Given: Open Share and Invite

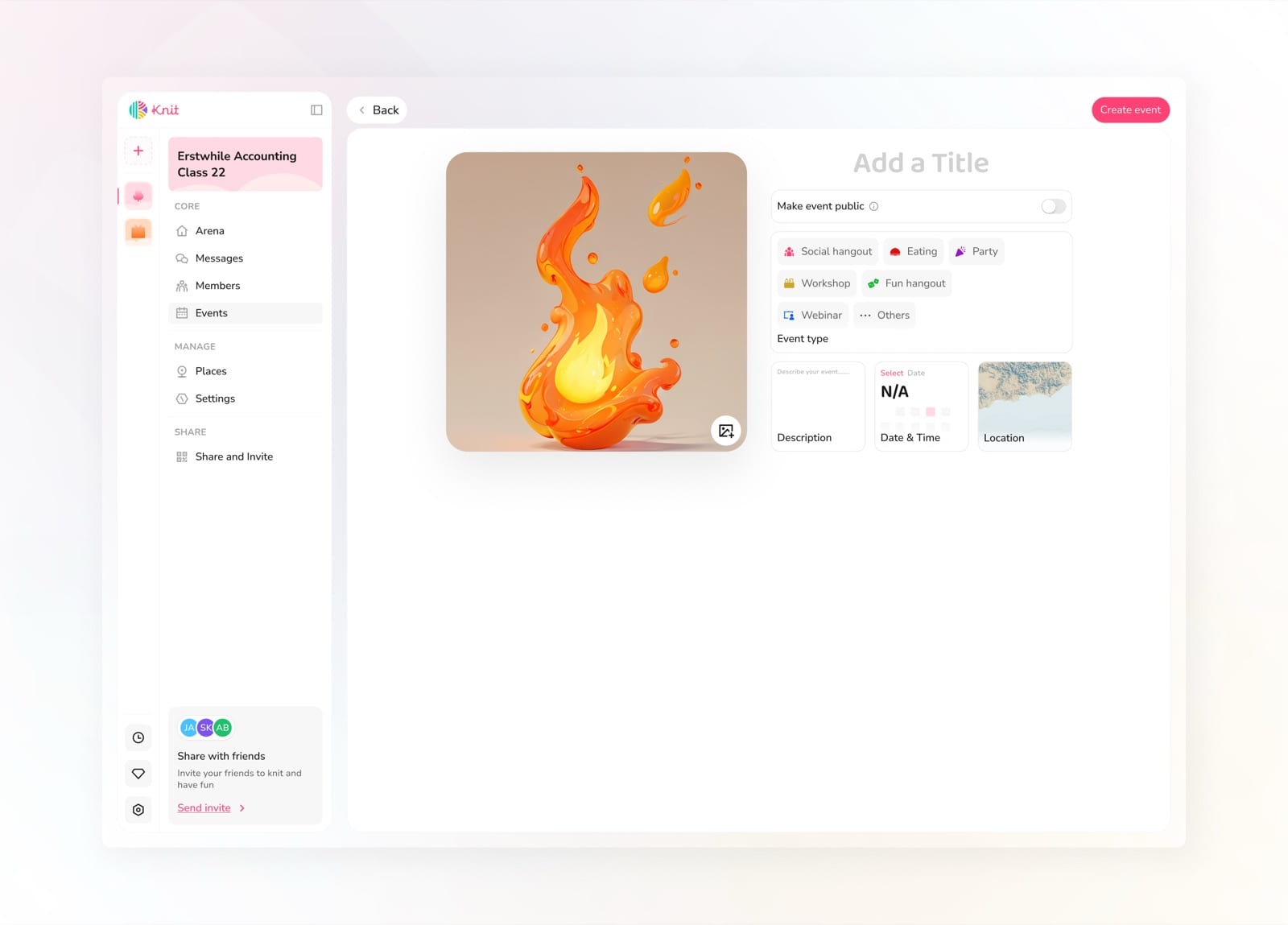Looking at the screenshot, I should click(246, 456).
